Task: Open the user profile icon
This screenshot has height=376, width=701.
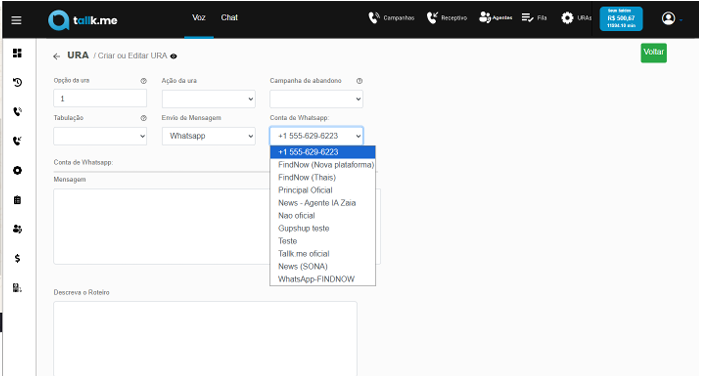Action: point(668,18)
